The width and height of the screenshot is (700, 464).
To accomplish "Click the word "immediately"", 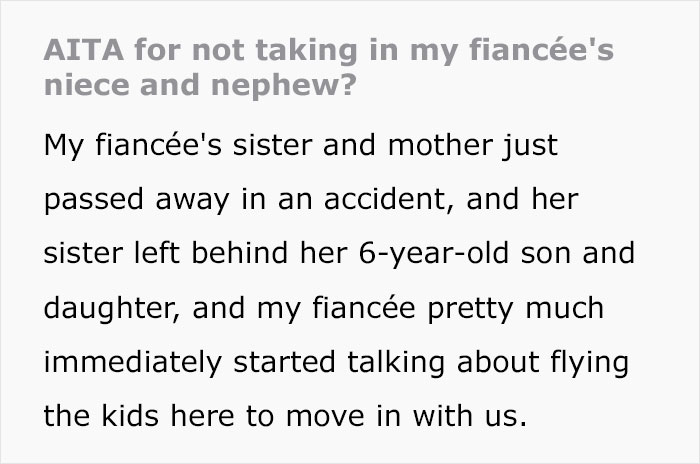I will pos(133,363).
